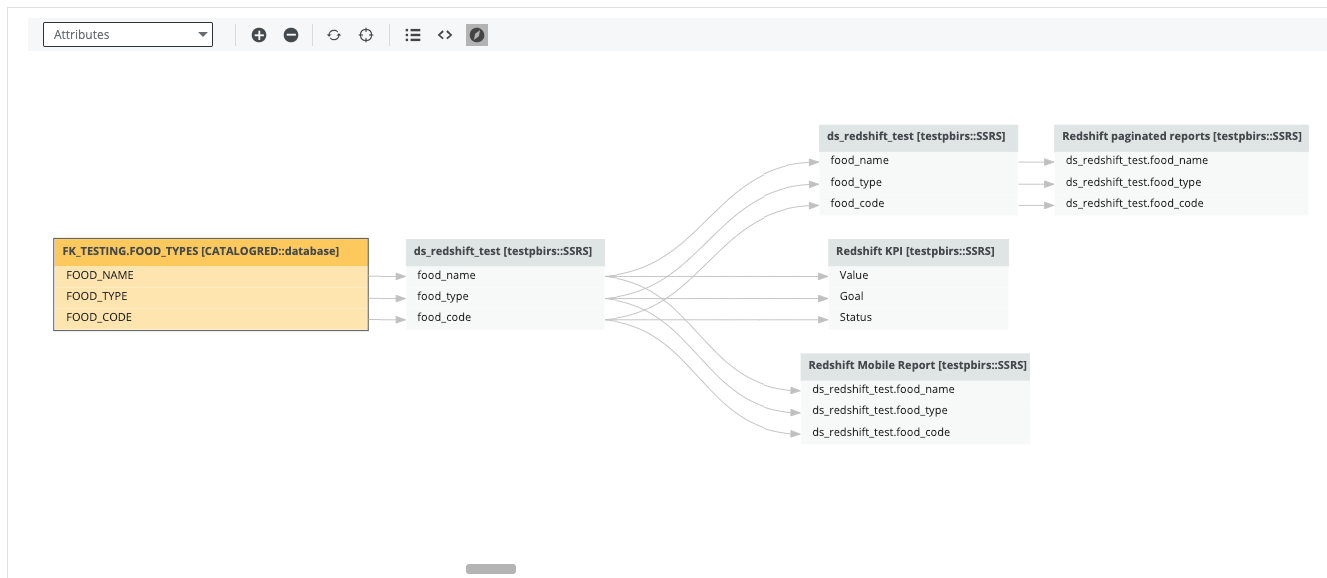Select ds_redshift_test.food_code in Mobile Report
Viewport: 1327px width, 578px height.
pos(880,432)
